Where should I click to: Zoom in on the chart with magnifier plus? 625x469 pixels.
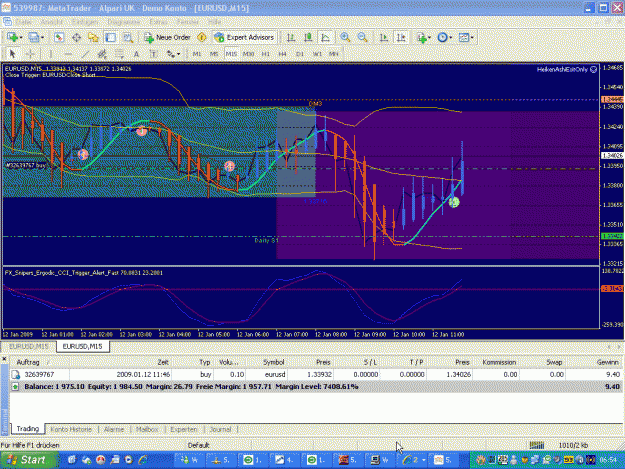(x=345, y=37)
